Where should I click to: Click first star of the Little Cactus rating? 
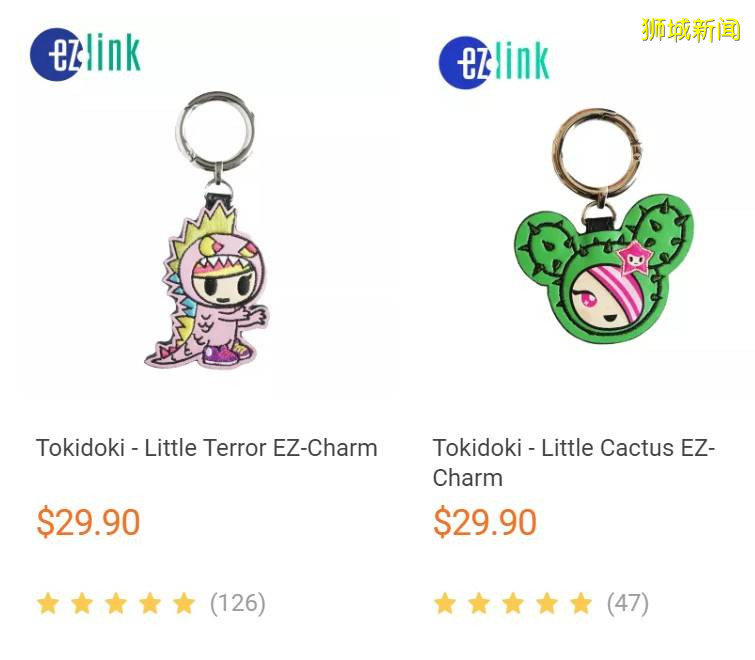[x=445, y=603]
